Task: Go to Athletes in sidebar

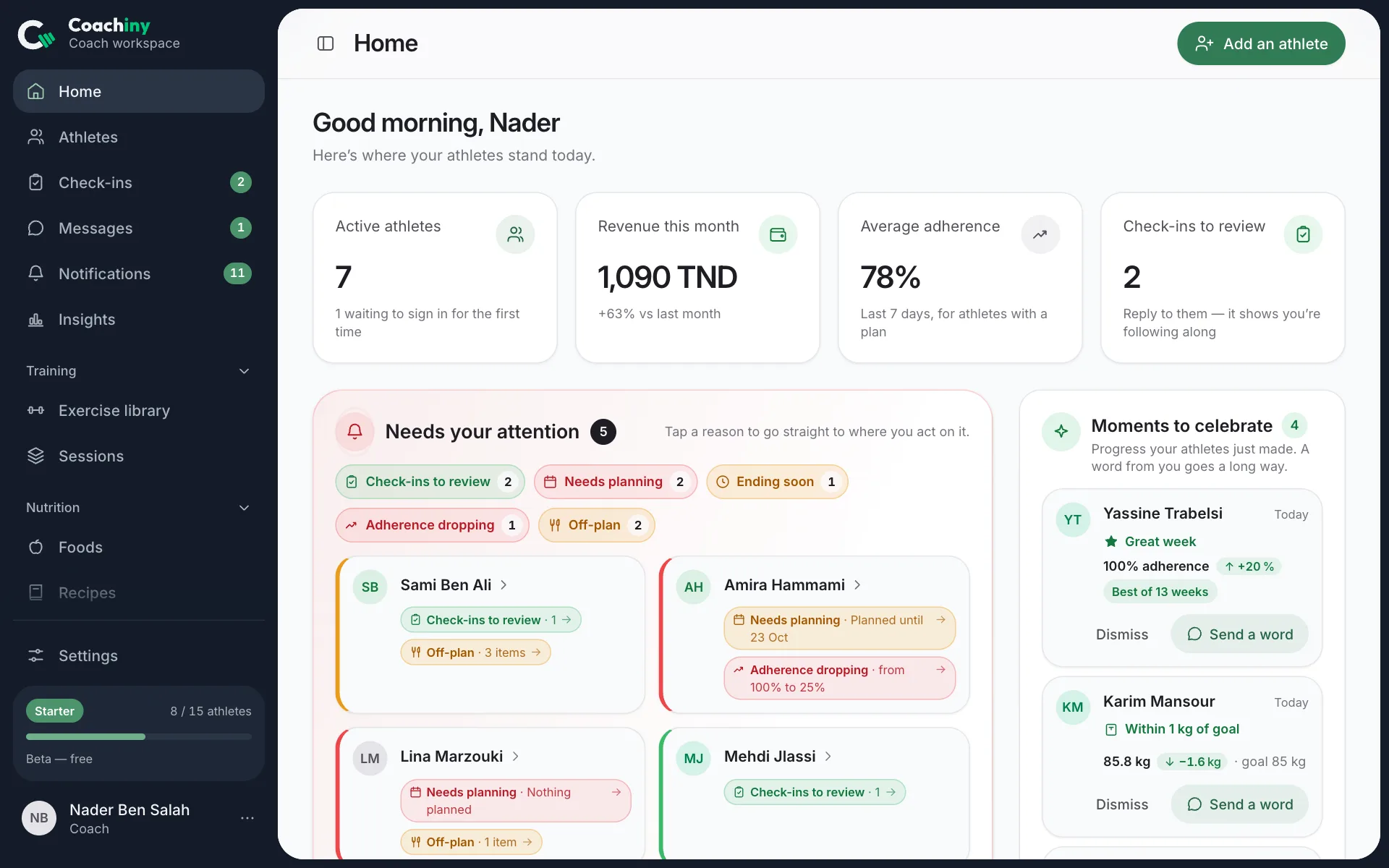Action: [139, 137]
